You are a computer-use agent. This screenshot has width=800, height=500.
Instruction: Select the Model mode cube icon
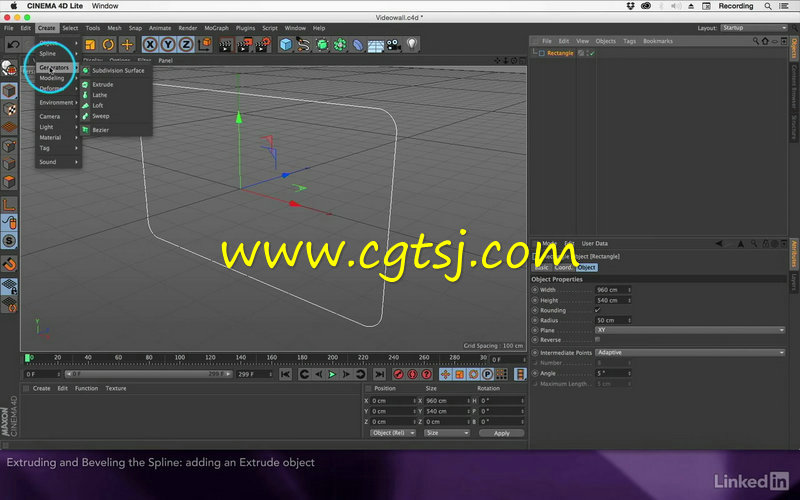(x=9, y=91)
